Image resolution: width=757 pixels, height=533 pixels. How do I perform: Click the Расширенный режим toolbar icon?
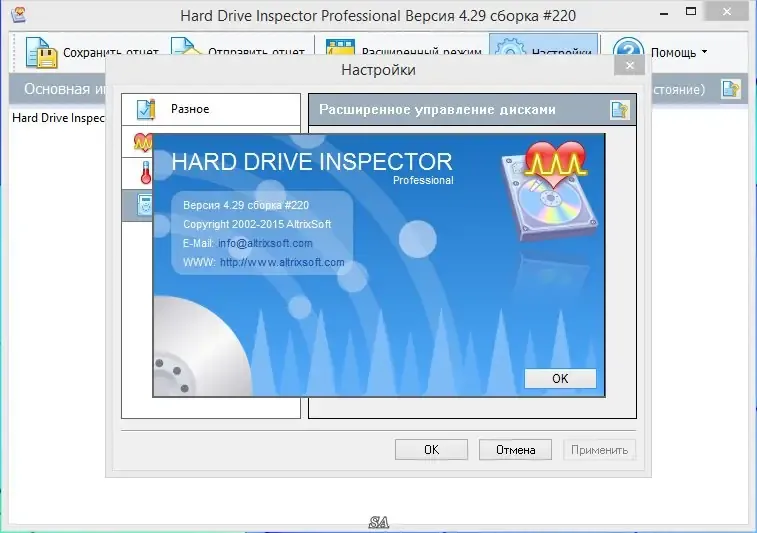click(340, 47)
